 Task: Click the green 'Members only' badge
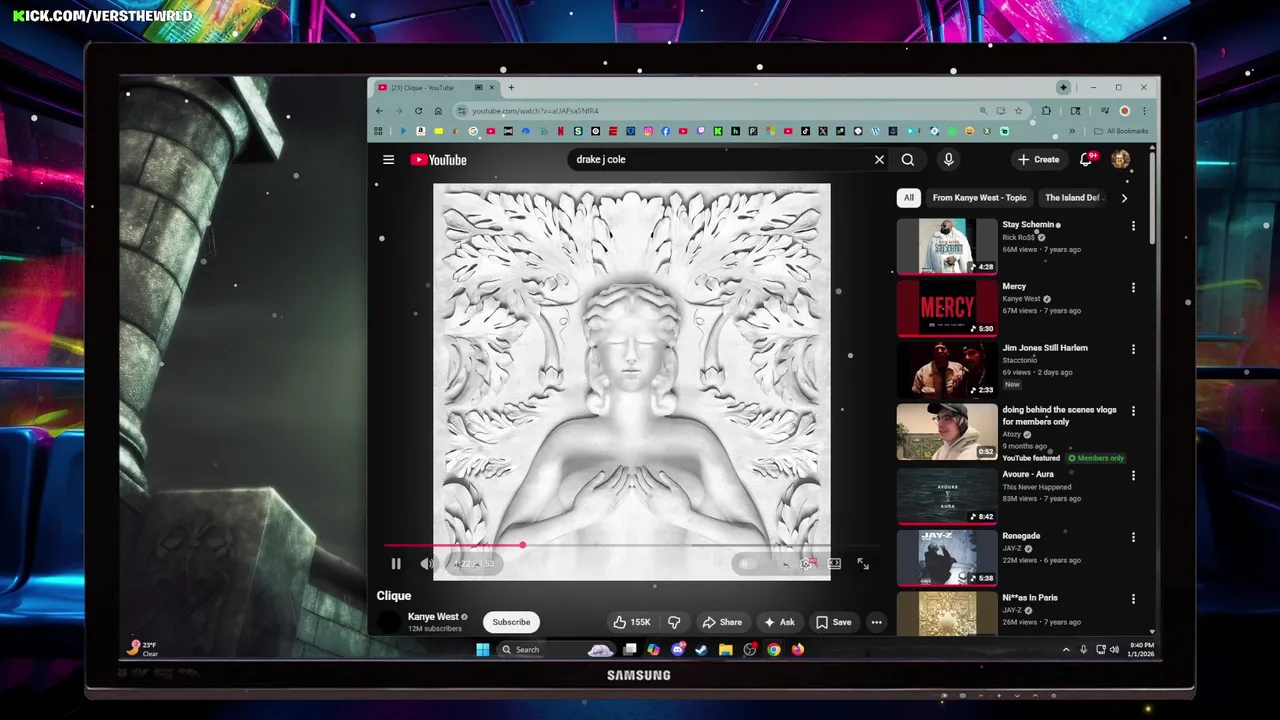(1096, 458)
